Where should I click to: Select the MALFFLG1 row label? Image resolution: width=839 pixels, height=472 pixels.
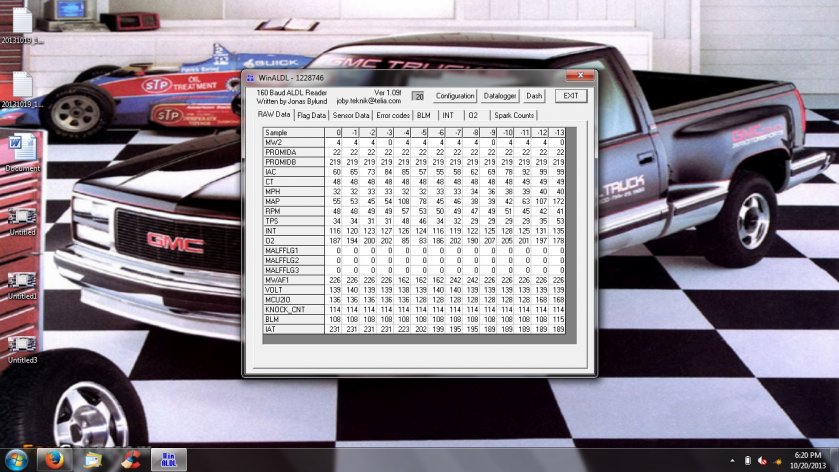(293, 250)
